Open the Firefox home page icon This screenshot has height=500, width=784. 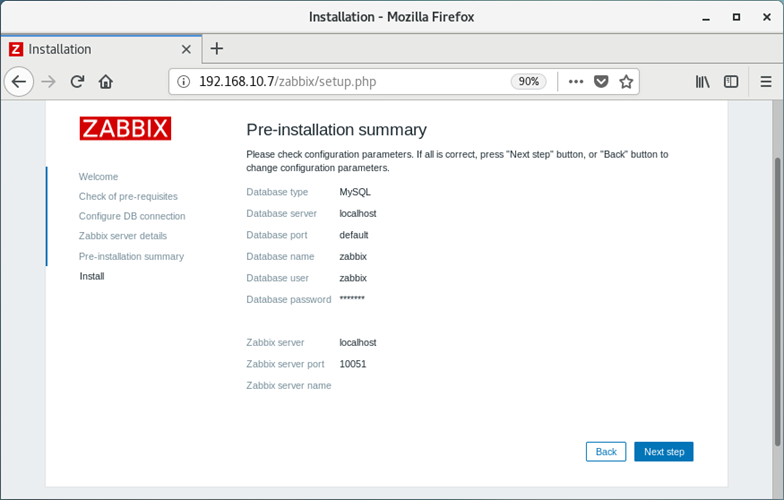(x=106, y=82)
